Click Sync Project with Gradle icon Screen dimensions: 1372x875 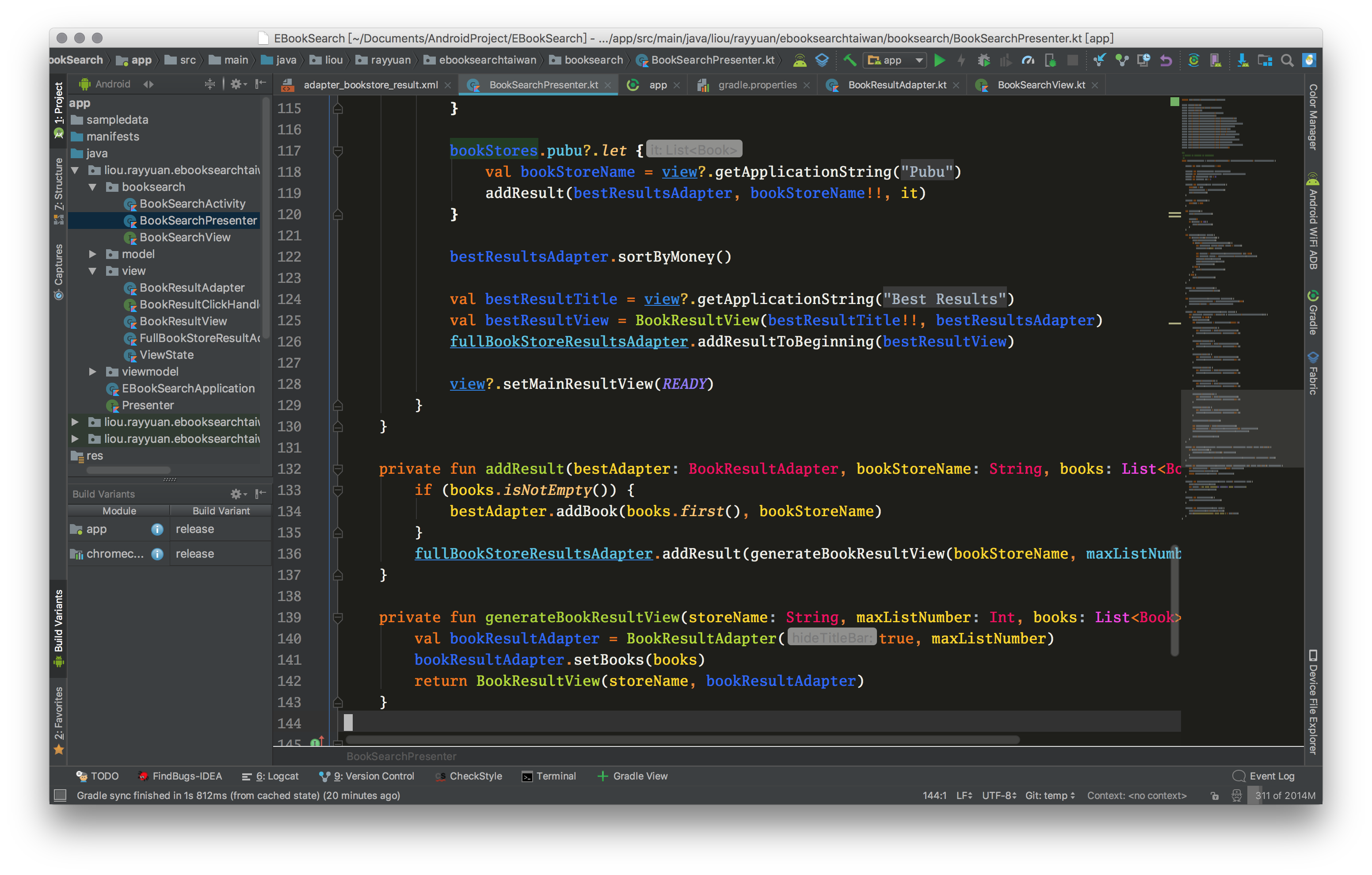click(x=1193, y=61)
